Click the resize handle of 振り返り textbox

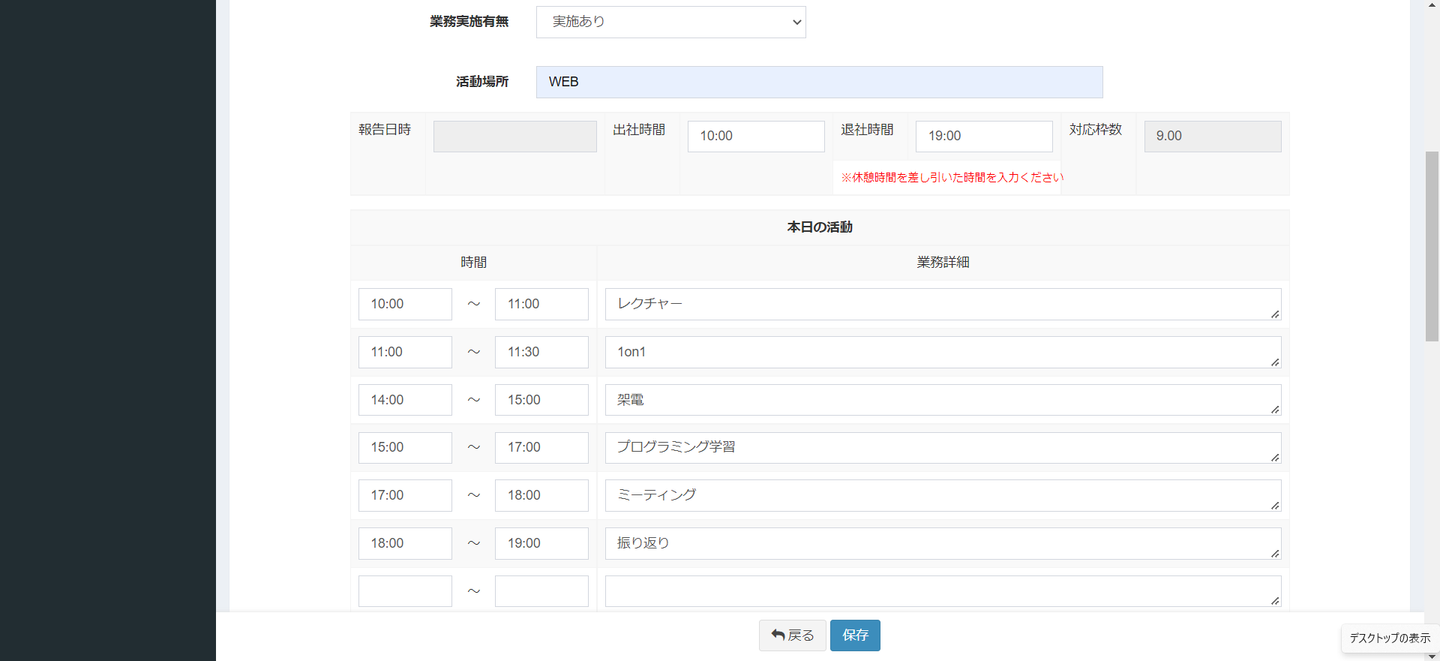[x=1275, y=553]
